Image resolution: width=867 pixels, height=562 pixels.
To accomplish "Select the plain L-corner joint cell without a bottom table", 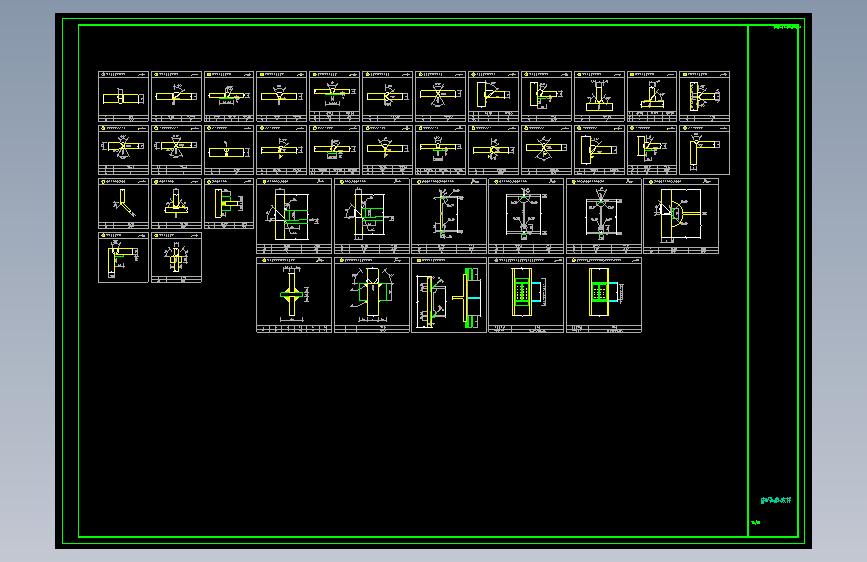I will click(704, 150).
